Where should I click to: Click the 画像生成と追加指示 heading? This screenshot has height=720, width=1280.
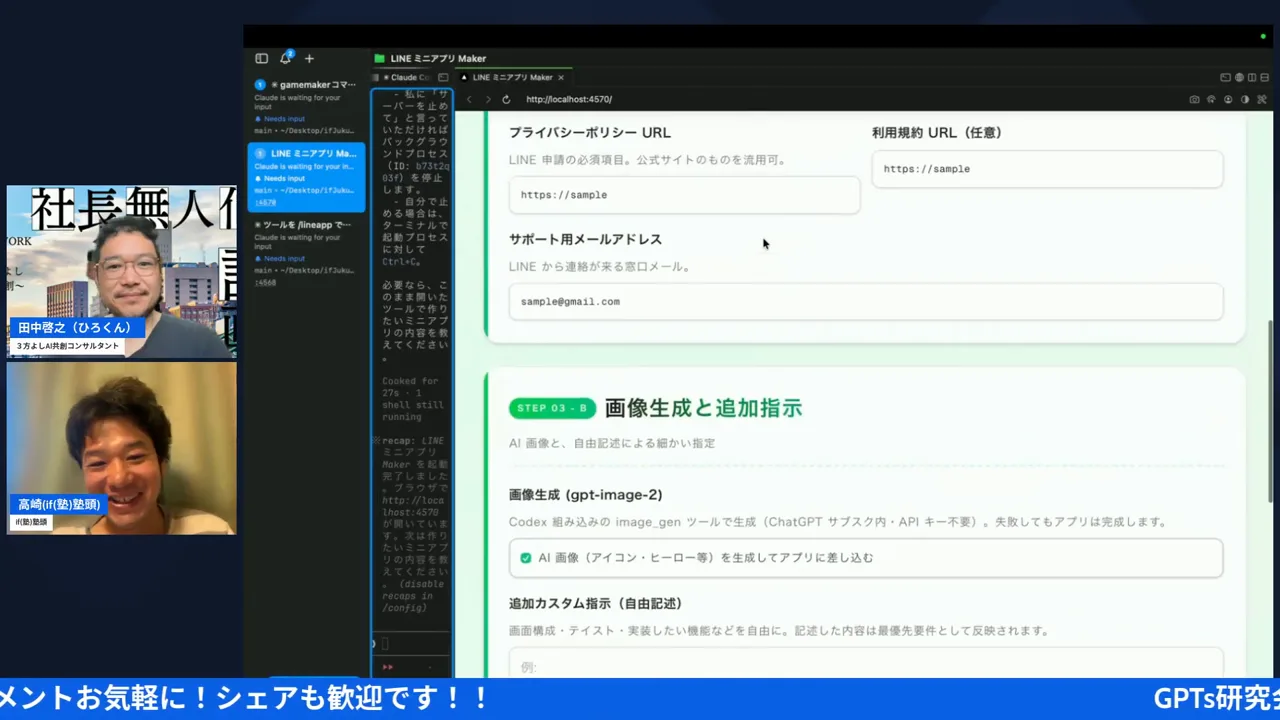(x=703, y=408)
